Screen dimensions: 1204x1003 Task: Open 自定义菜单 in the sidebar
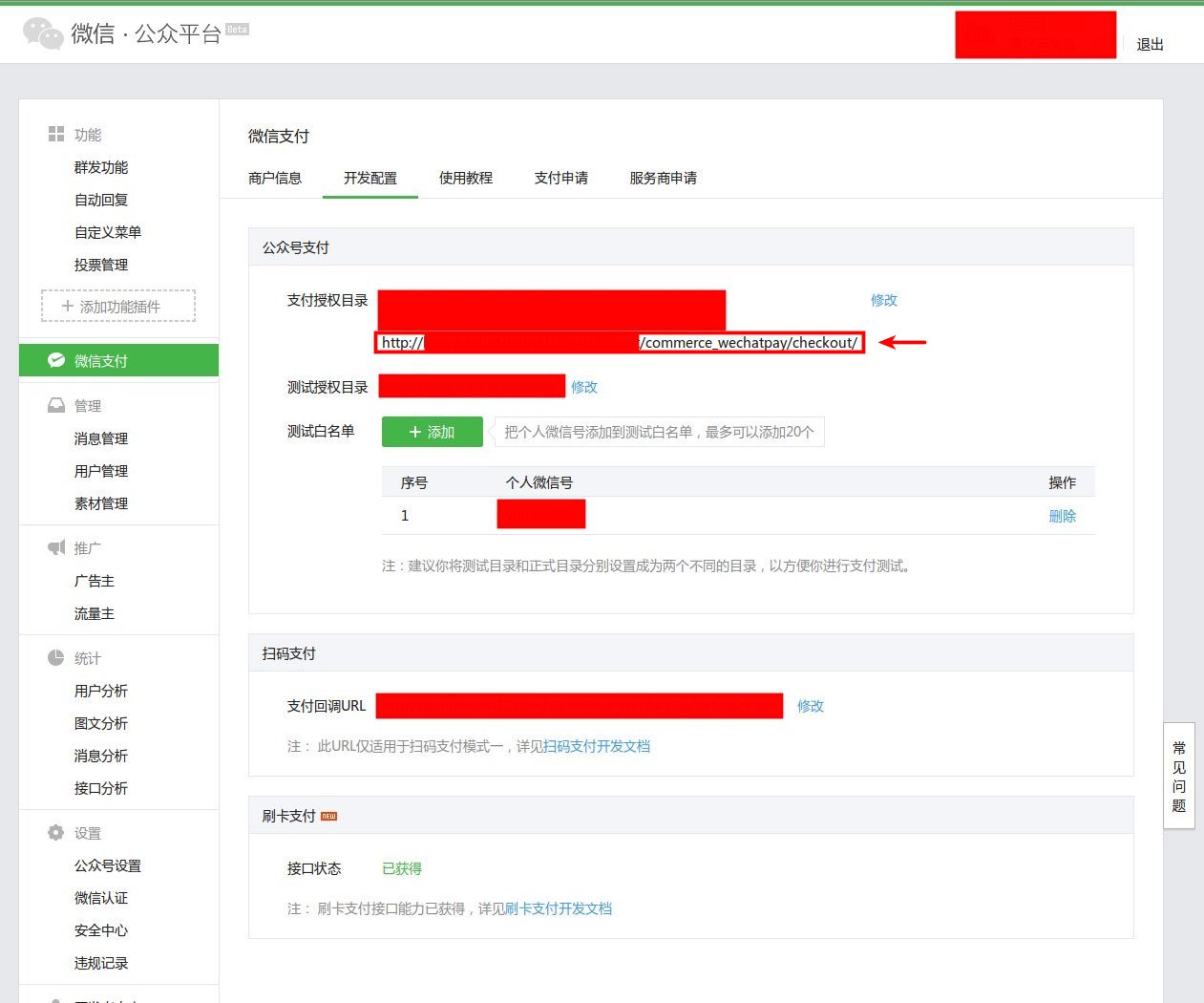point(108,232)
